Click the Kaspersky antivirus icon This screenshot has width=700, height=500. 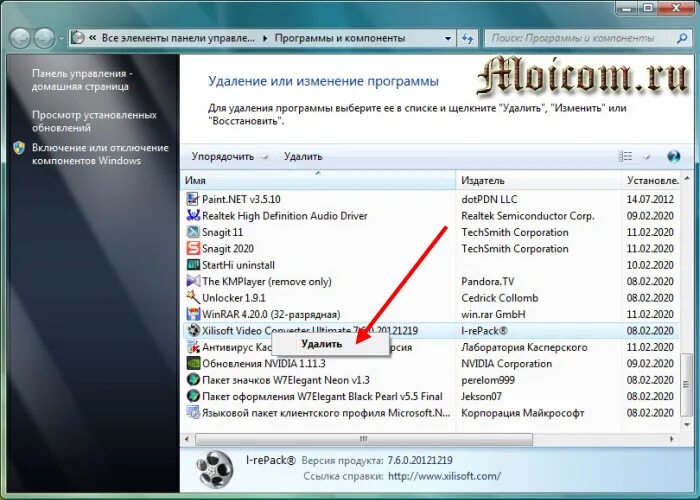point(193,347)
